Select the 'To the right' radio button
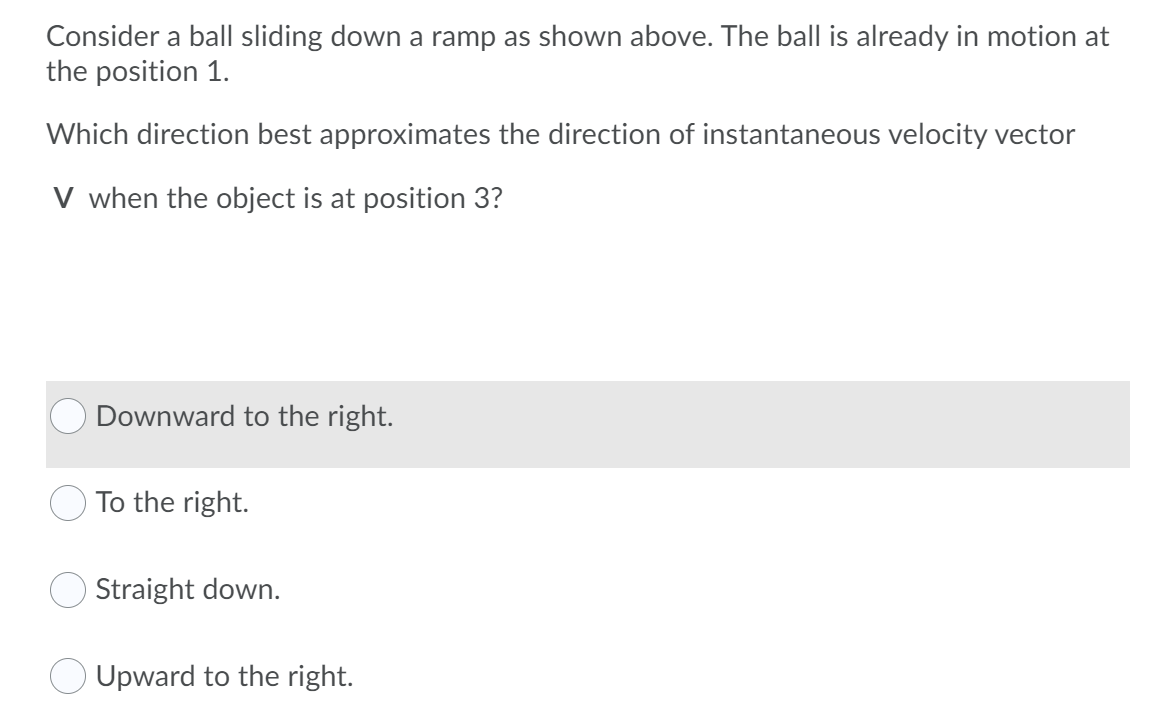The width and height of the screenshot is (1173, 709). tap(66, 503)
